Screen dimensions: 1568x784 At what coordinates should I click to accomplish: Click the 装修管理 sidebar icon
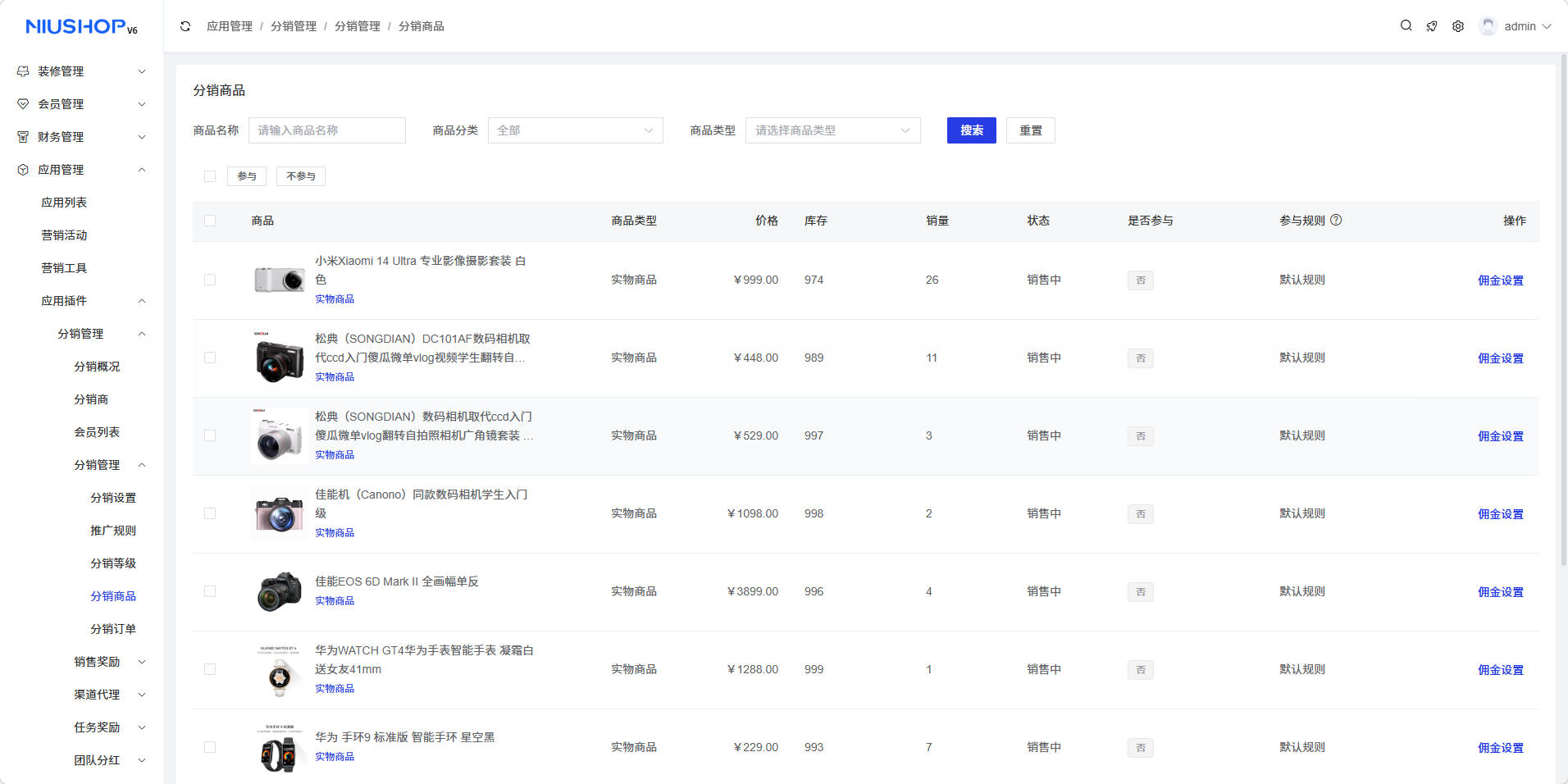(x=23, y=71)
